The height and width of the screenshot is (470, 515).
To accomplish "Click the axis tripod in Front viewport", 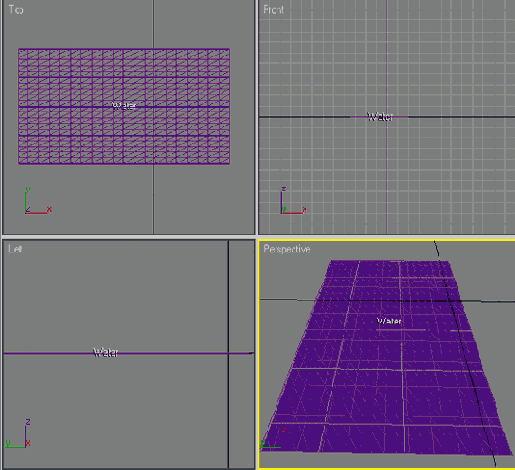I will (293, 201).
